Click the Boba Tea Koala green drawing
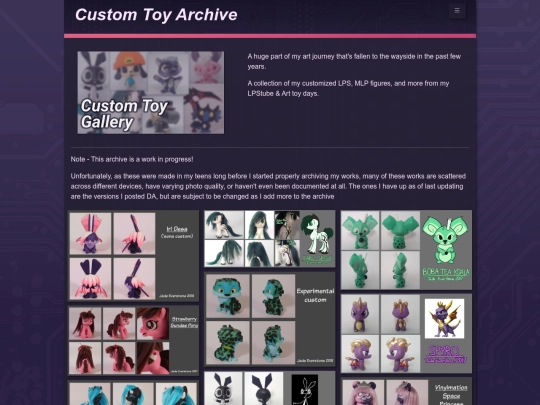 [x=446, y=240]
